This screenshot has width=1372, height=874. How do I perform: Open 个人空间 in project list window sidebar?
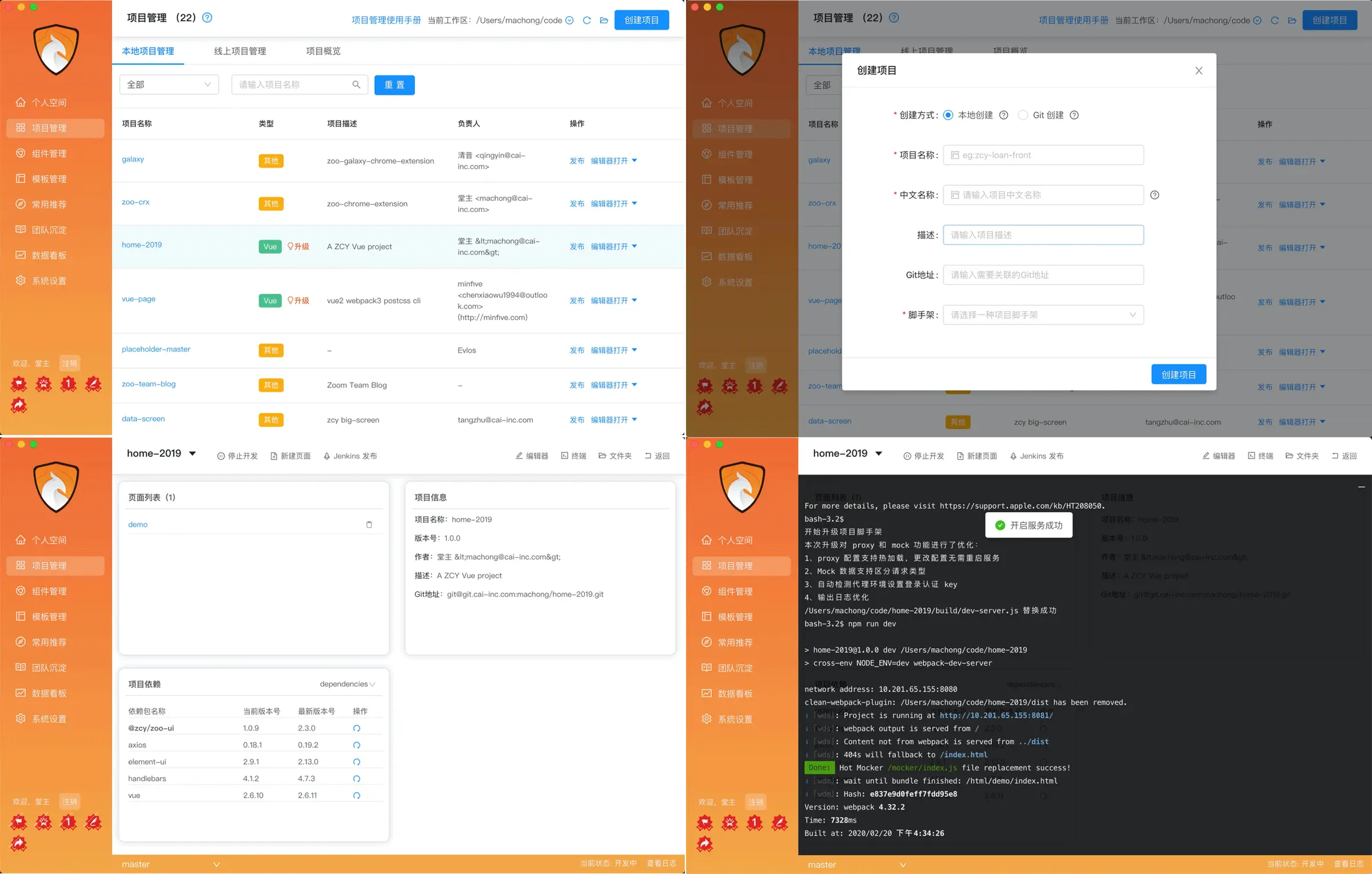pos(41,102)
